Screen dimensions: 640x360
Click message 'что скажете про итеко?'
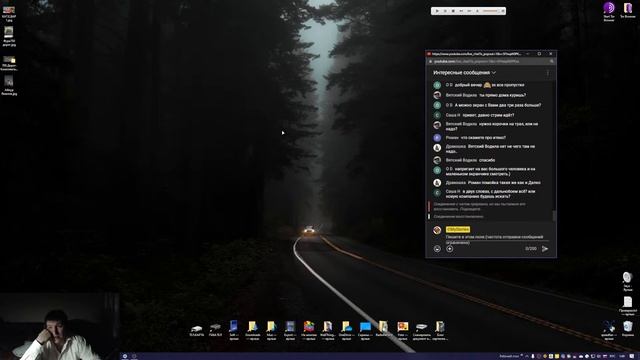click(x=483, y=138)
